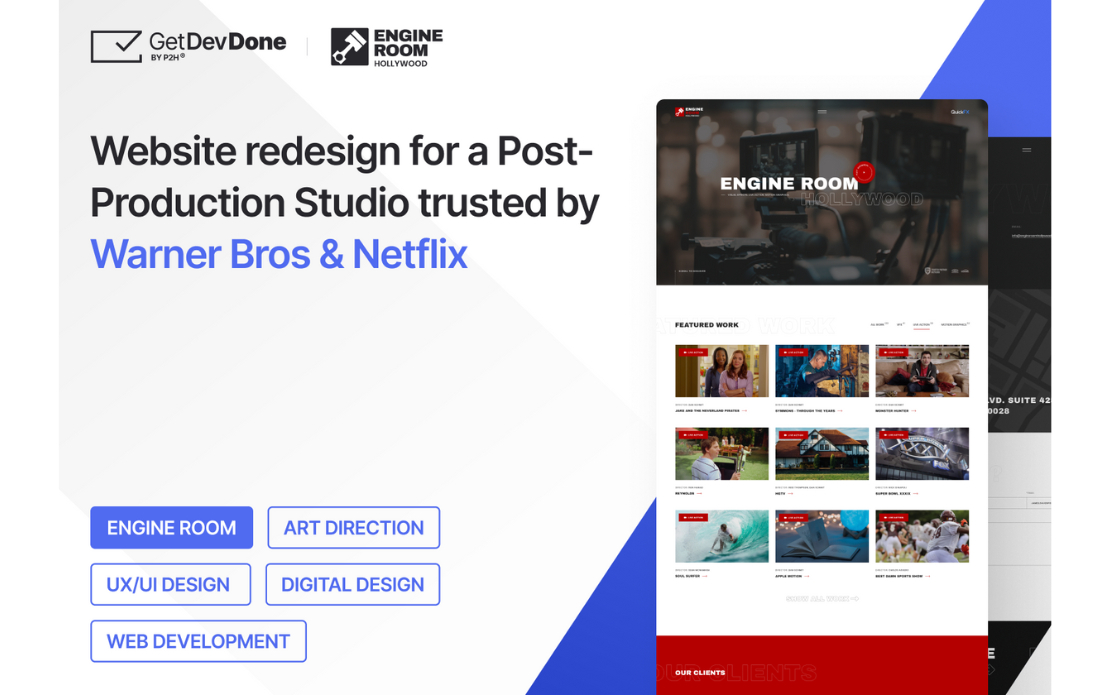The width and height of the screenshot is (1110, 695).
Task: Click the Engine Room logo in mockup header
Action: point(689,111)
